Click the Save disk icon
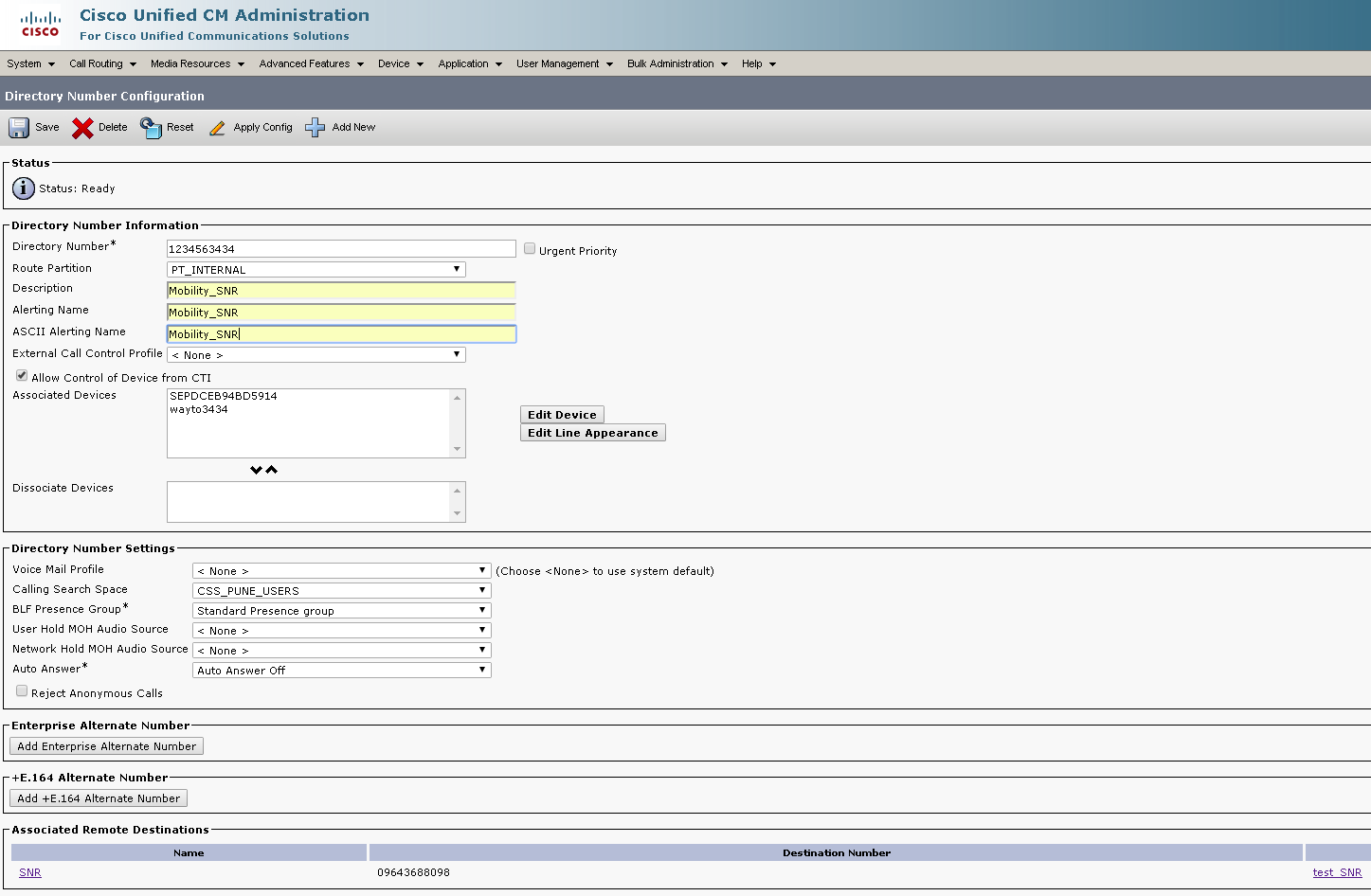1371x896 pixels. coord(19,128)
